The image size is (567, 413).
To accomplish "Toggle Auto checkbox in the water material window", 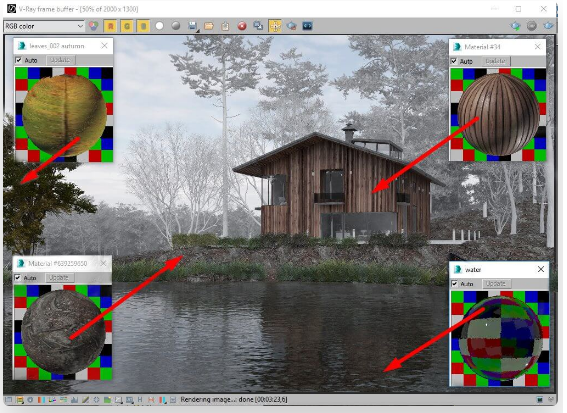I will point(455,284).
